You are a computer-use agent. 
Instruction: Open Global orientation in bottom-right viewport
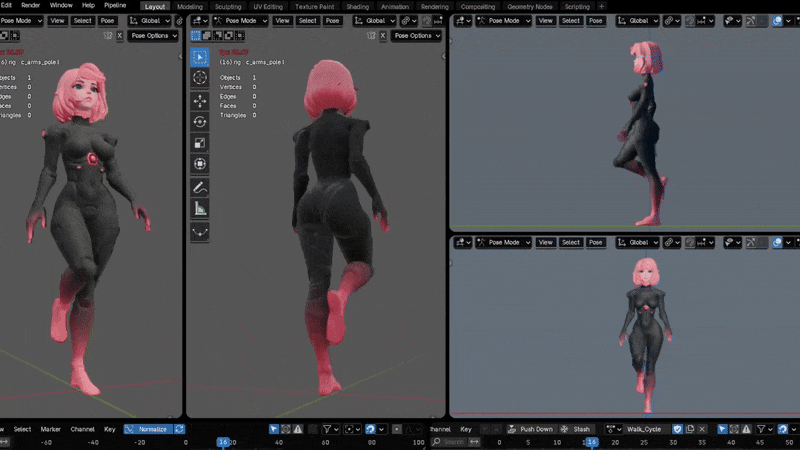(x=638, y=243)
